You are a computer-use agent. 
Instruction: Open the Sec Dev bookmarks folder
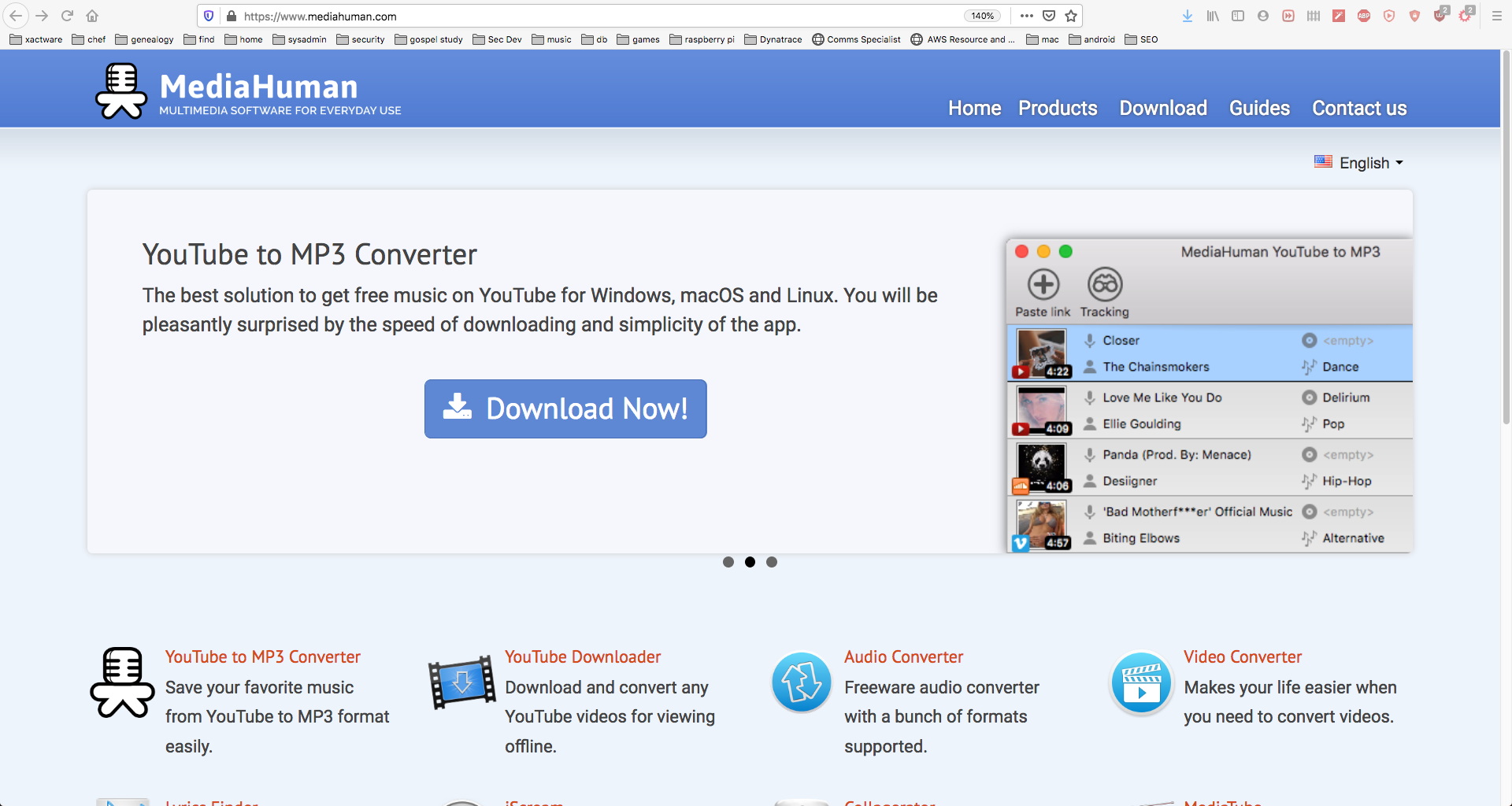[x=497, y=39]
